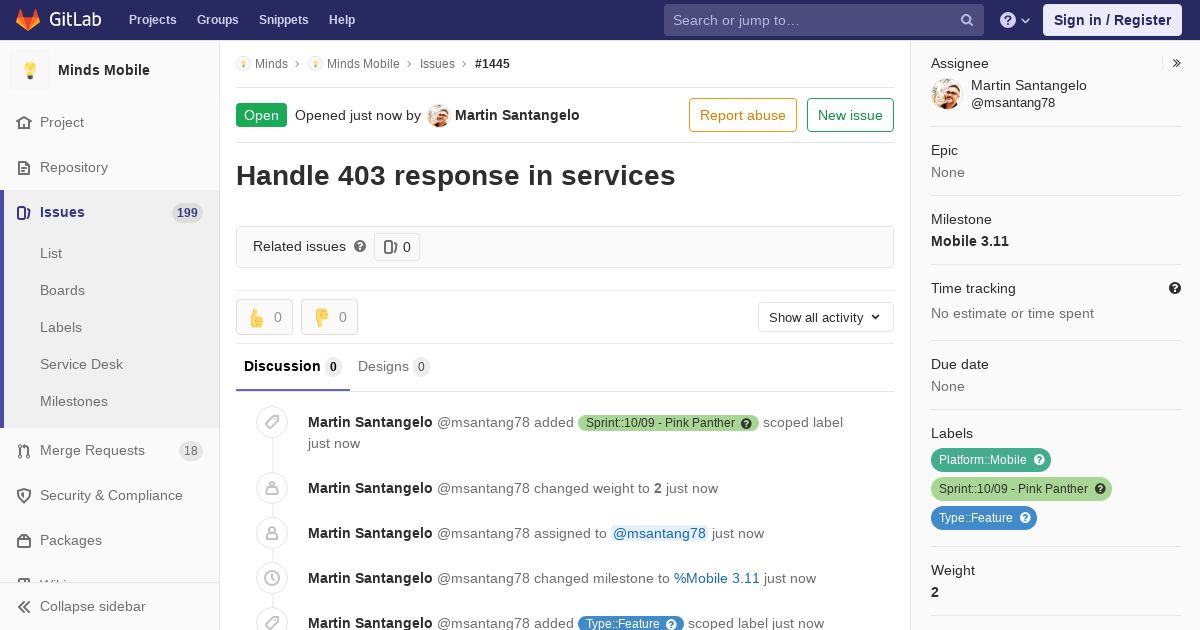
Task: Click Minds Mobile project title in sidebar
Action: pos(104,70)
